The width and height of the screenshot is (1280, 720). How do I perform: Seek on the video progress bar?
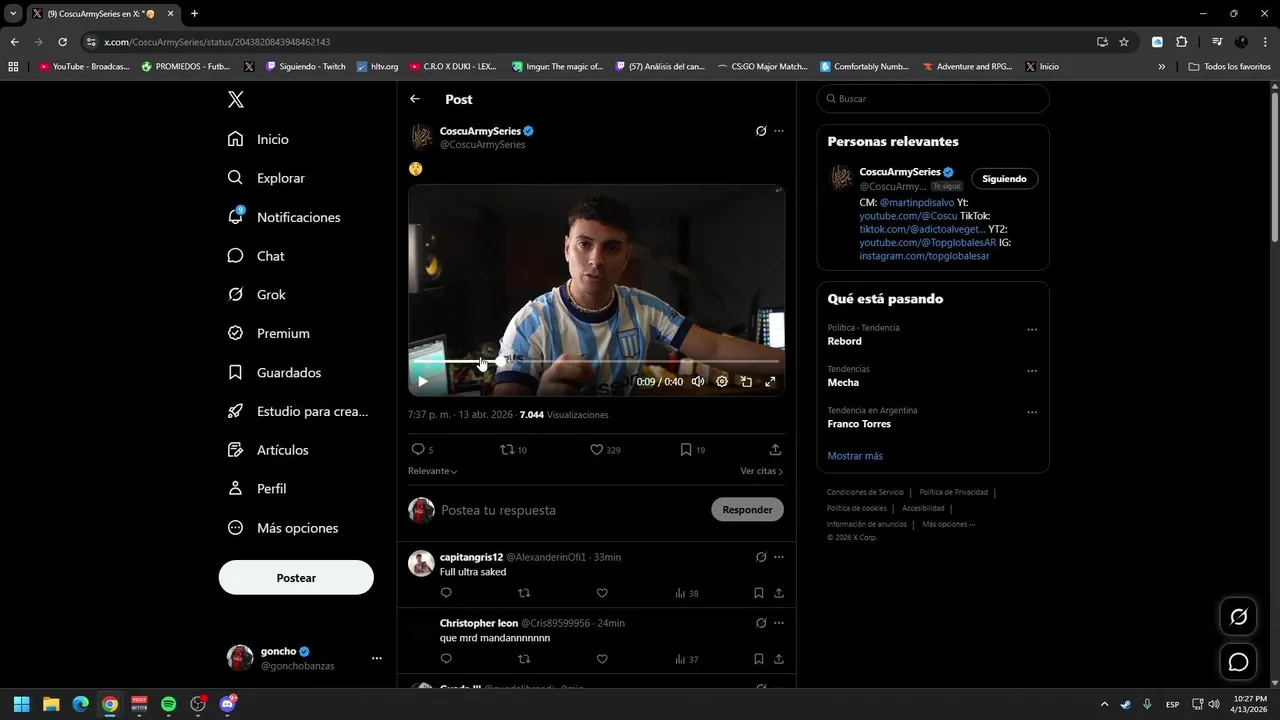coord(596,361)
